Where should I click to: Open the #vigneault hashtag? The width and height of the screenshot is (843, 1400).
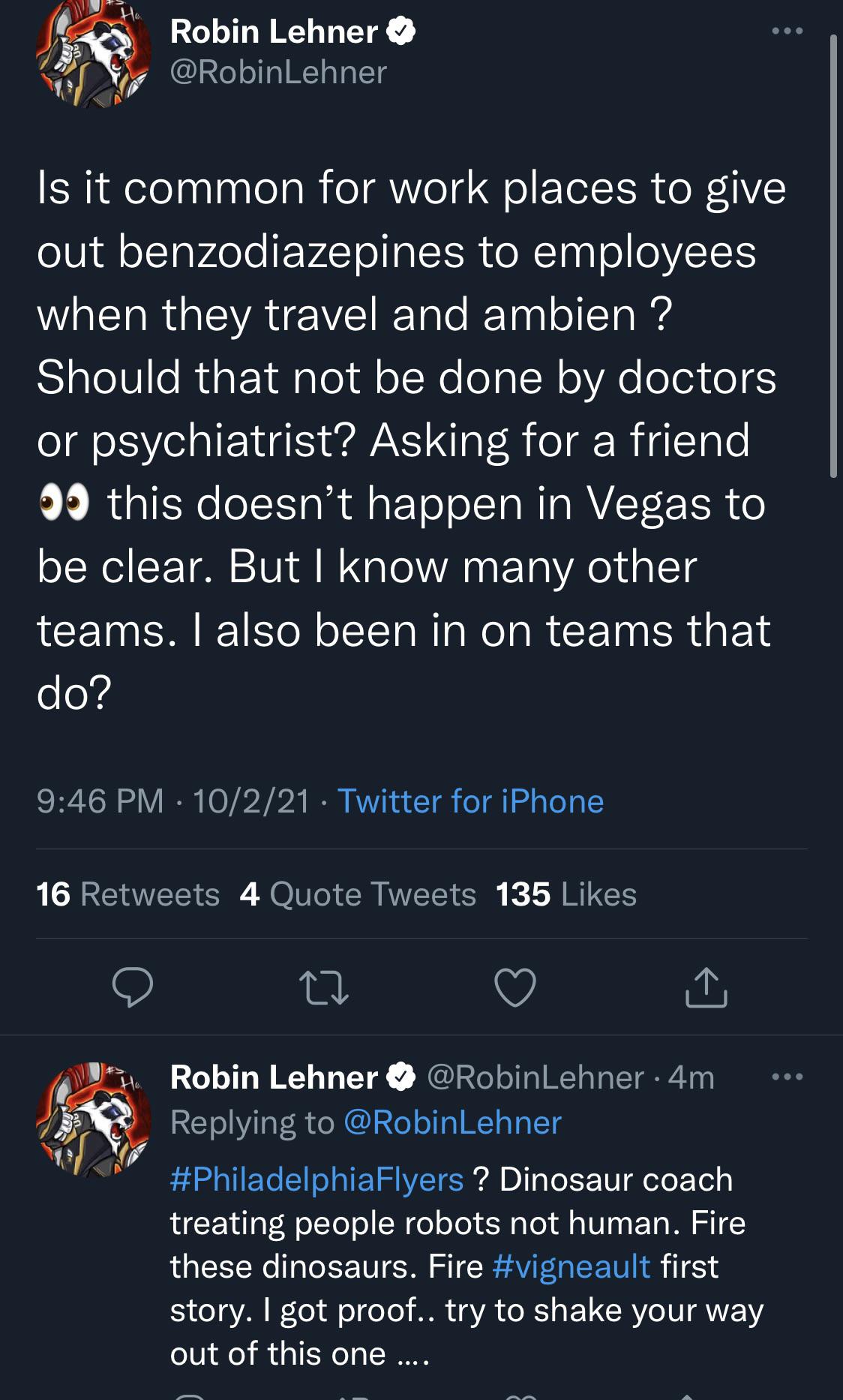pyautogui.click(x=571, y=1266)
